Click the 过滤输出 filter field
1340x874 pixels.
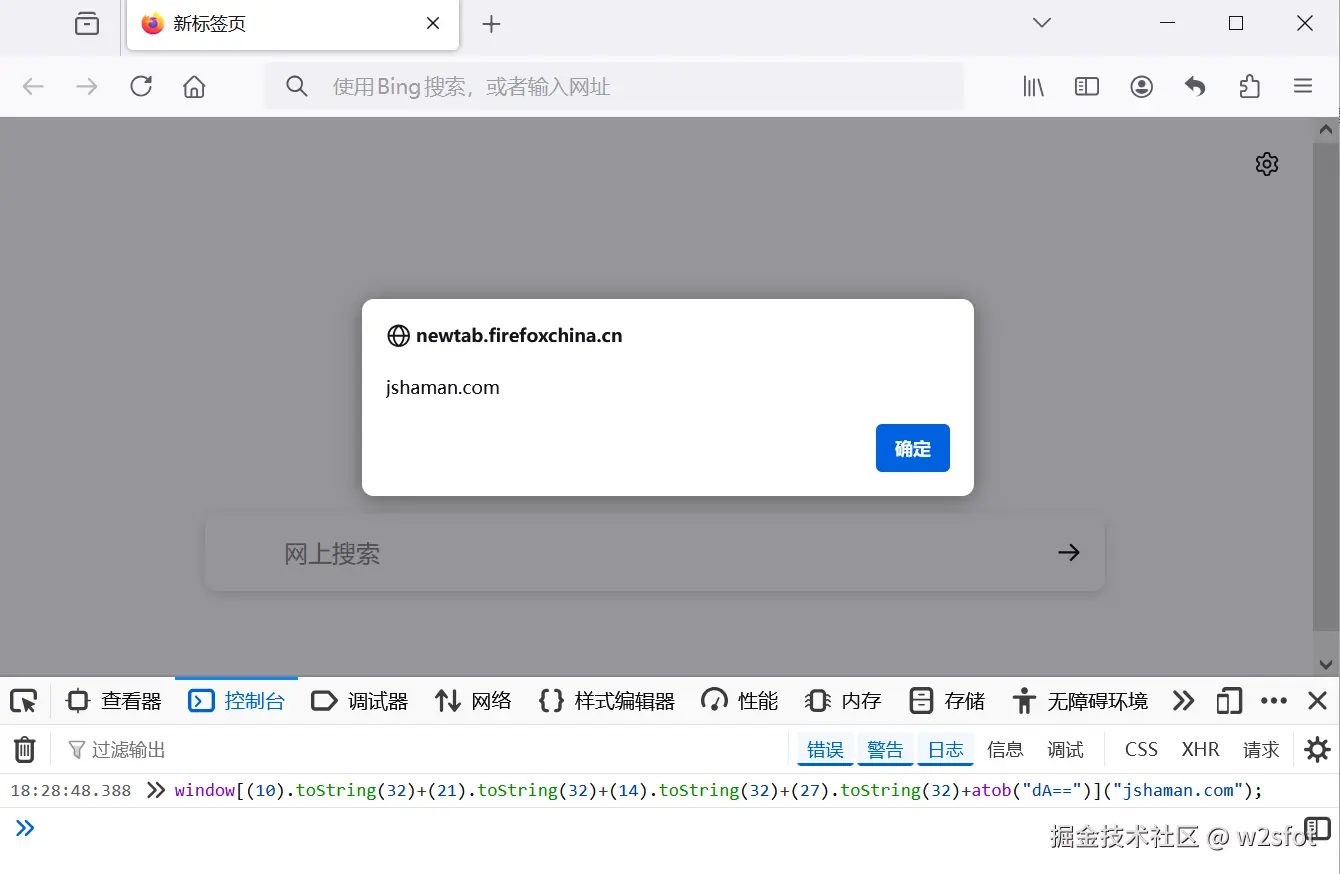[420, 749]
